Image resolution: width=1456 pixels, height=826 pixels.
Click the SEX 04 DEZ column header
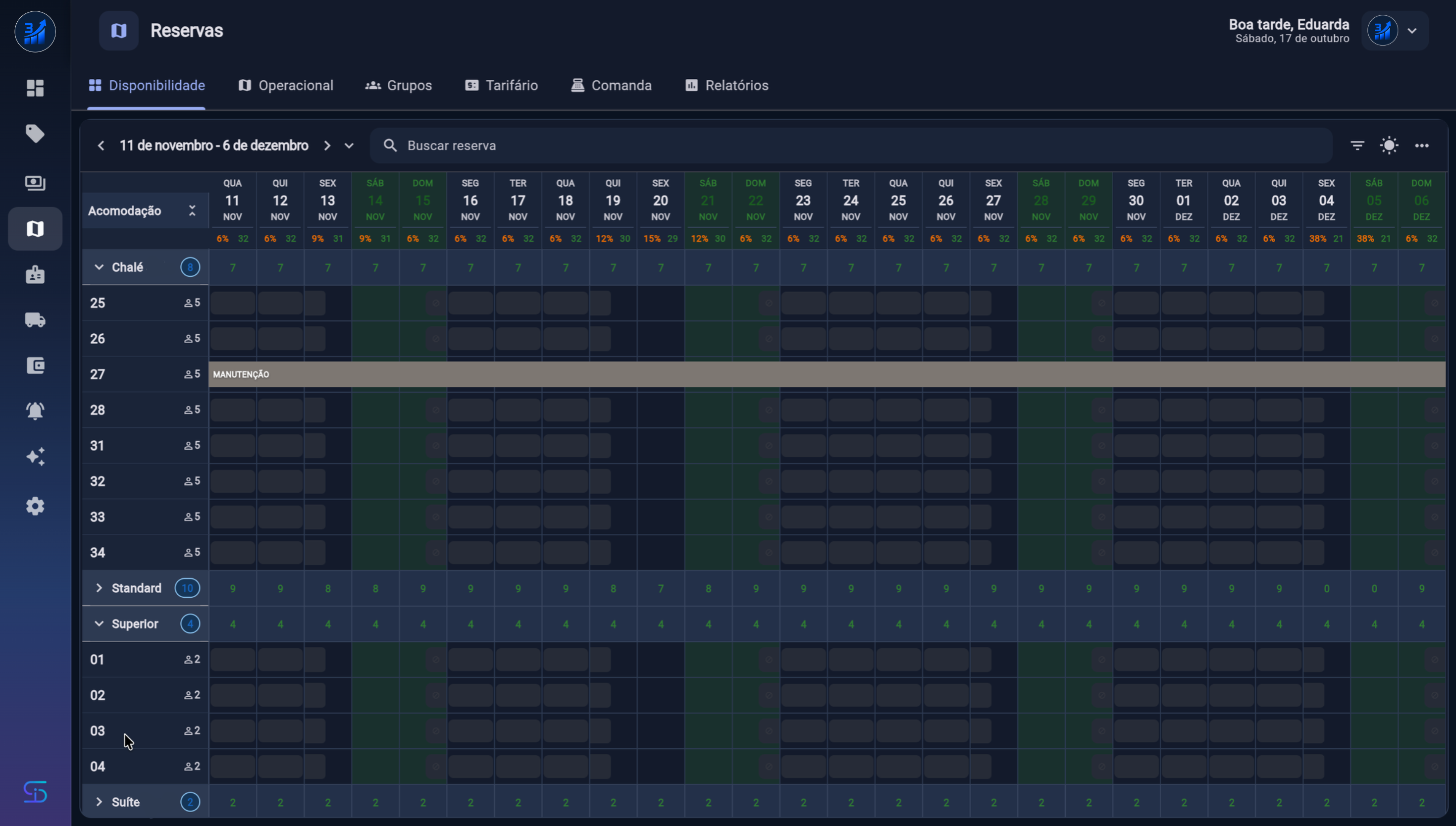(x=1326, y=200)
